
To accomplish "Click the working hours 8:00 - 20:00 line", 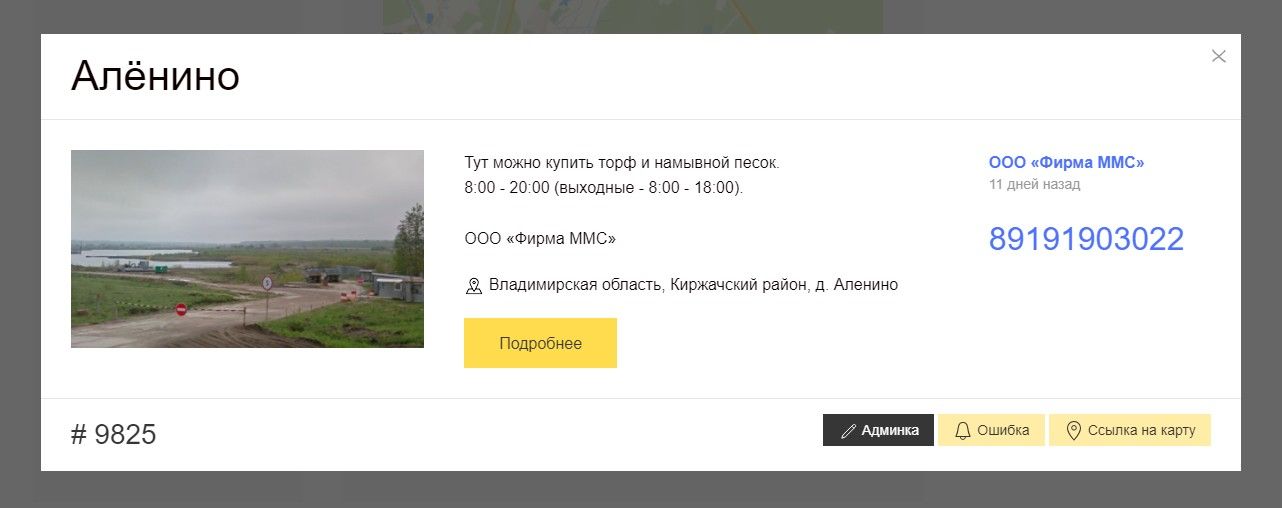I will [603, 188].
